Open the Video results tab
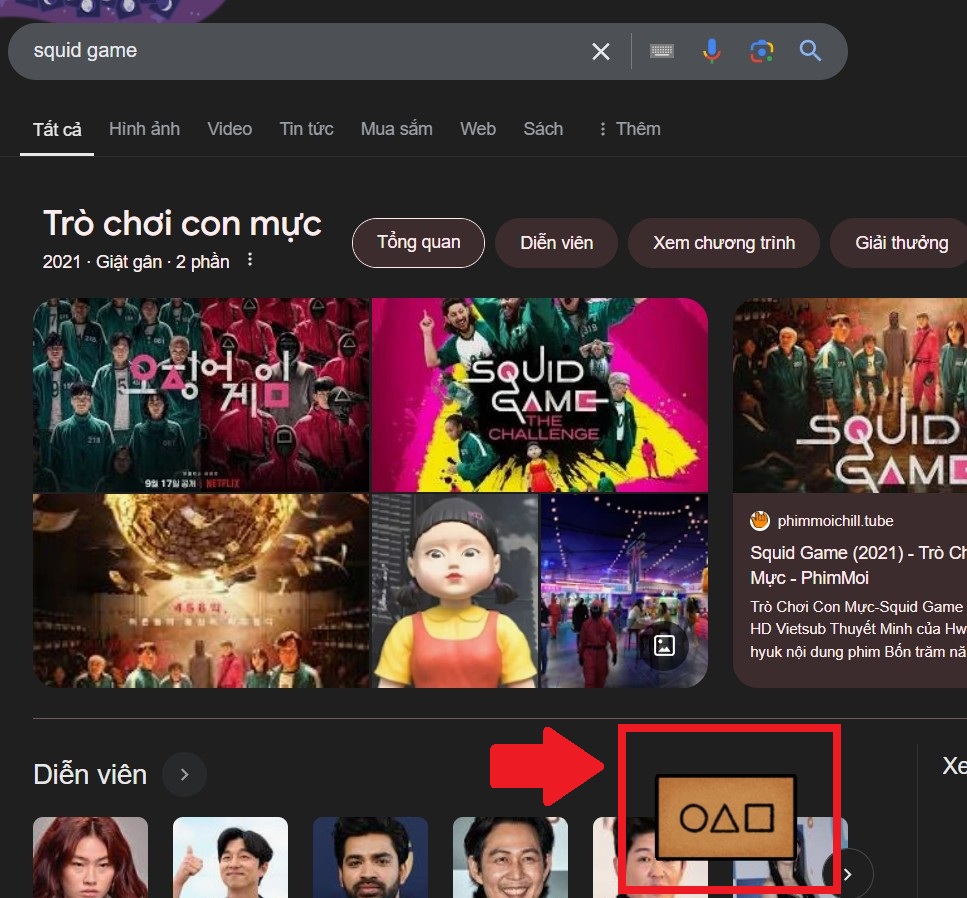Screen dimensions: 967x898 [x=229, y=129]
